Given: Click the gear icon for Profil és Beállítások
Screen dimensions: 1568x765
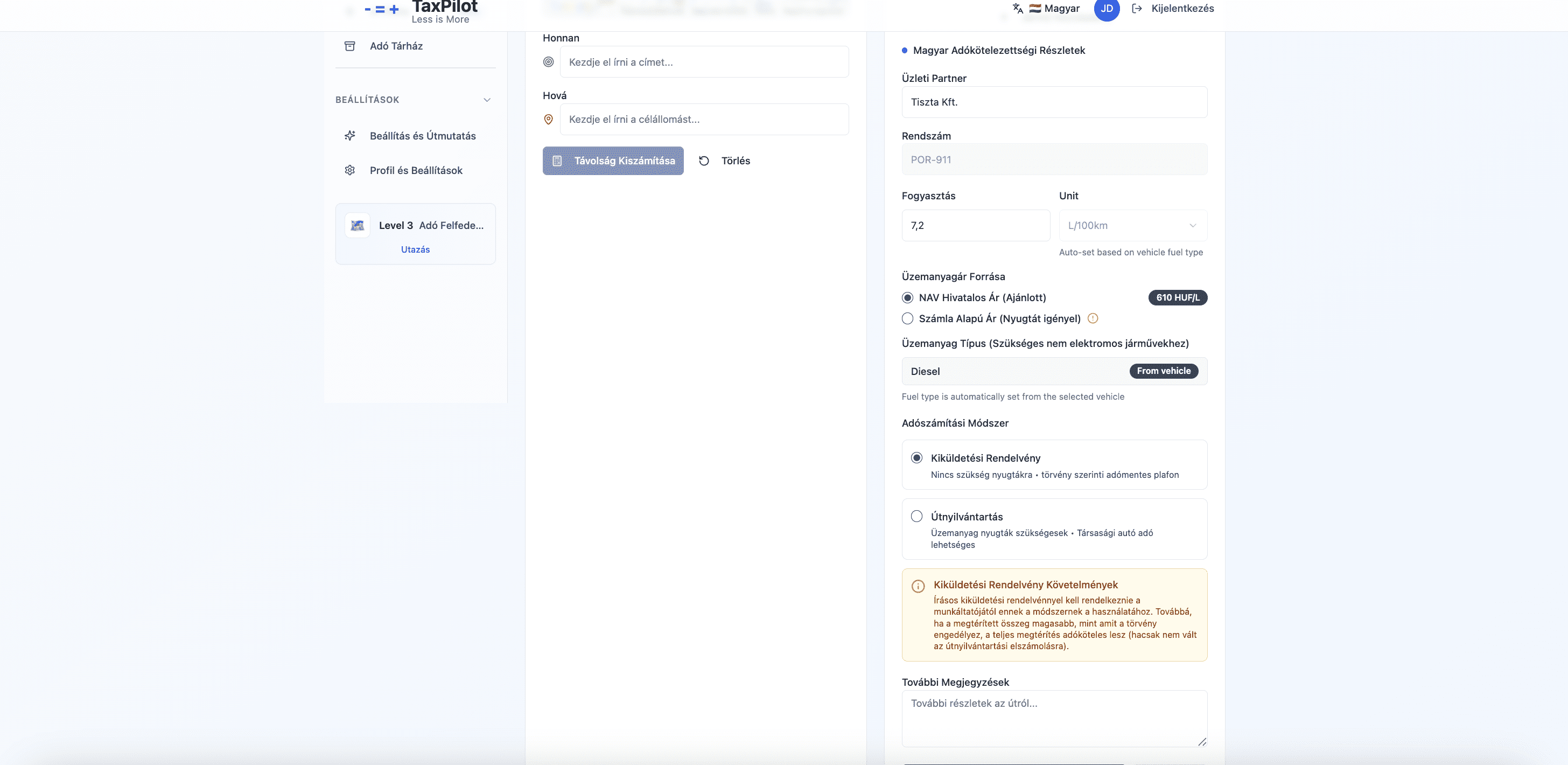Looking at the screenshot, I should click(349, 171).
